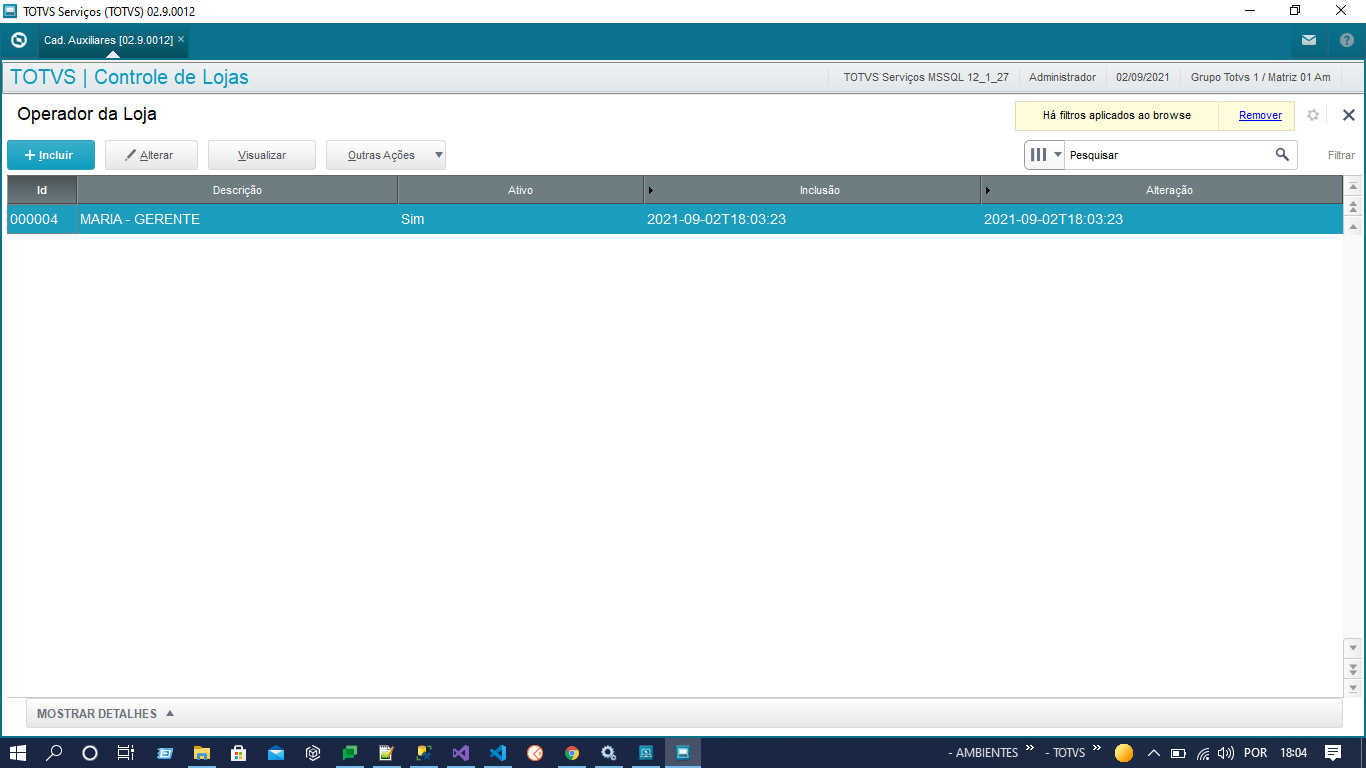Screen dimensions: 1366x768
Task: Jump to last record with bottom scroll arrow
Action: coord(1354,688)
